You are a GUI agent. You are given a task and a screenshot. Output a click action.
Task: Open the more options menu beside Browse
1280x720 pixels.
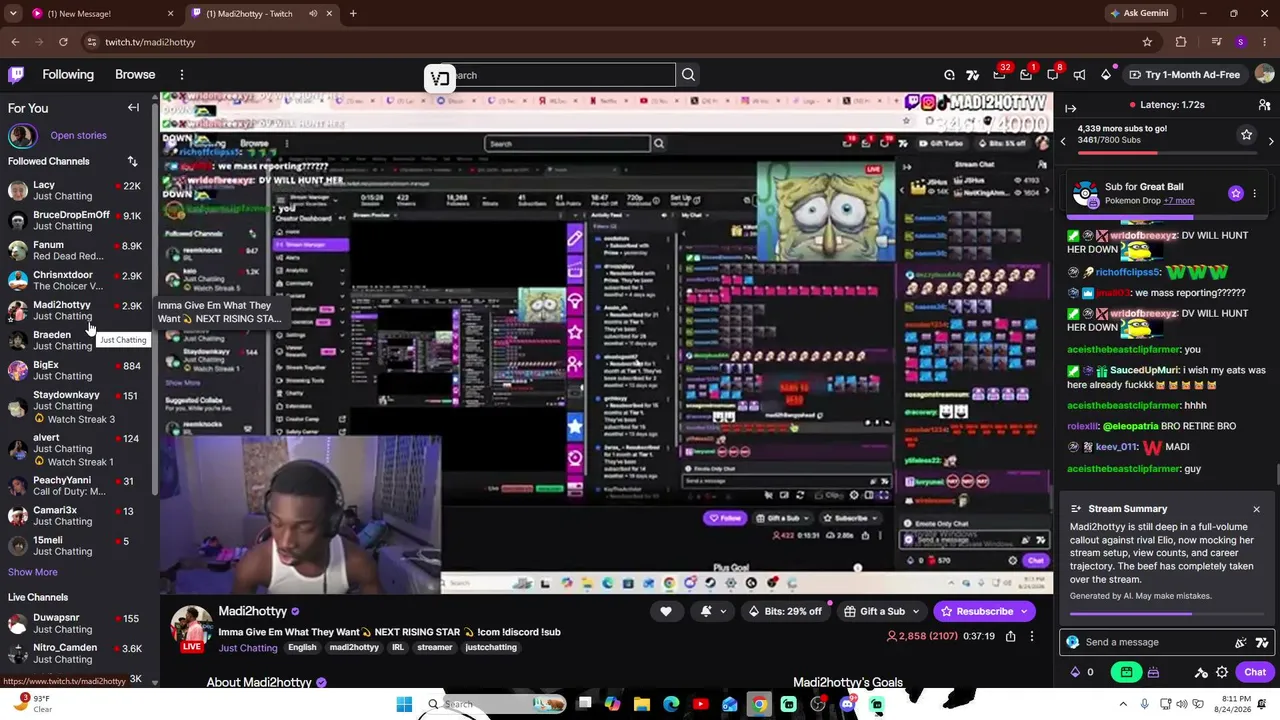(x=182, y=75)
